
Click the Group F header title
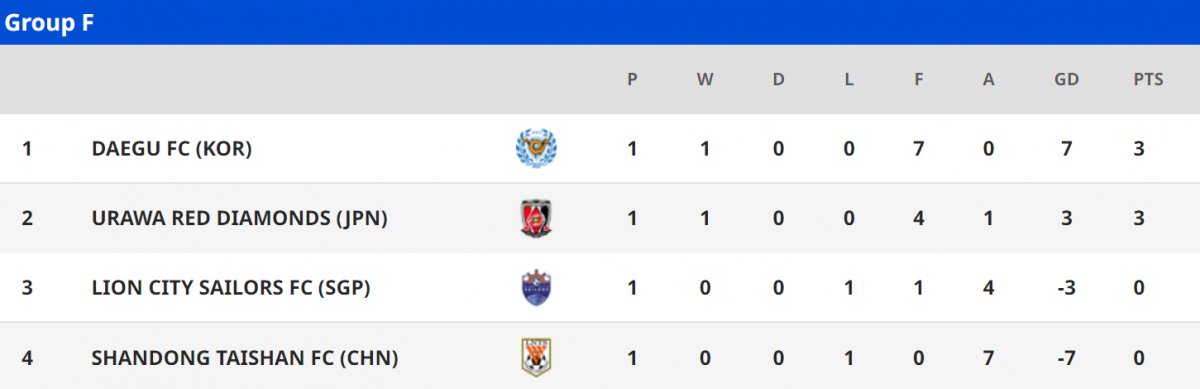click(50, 23)
